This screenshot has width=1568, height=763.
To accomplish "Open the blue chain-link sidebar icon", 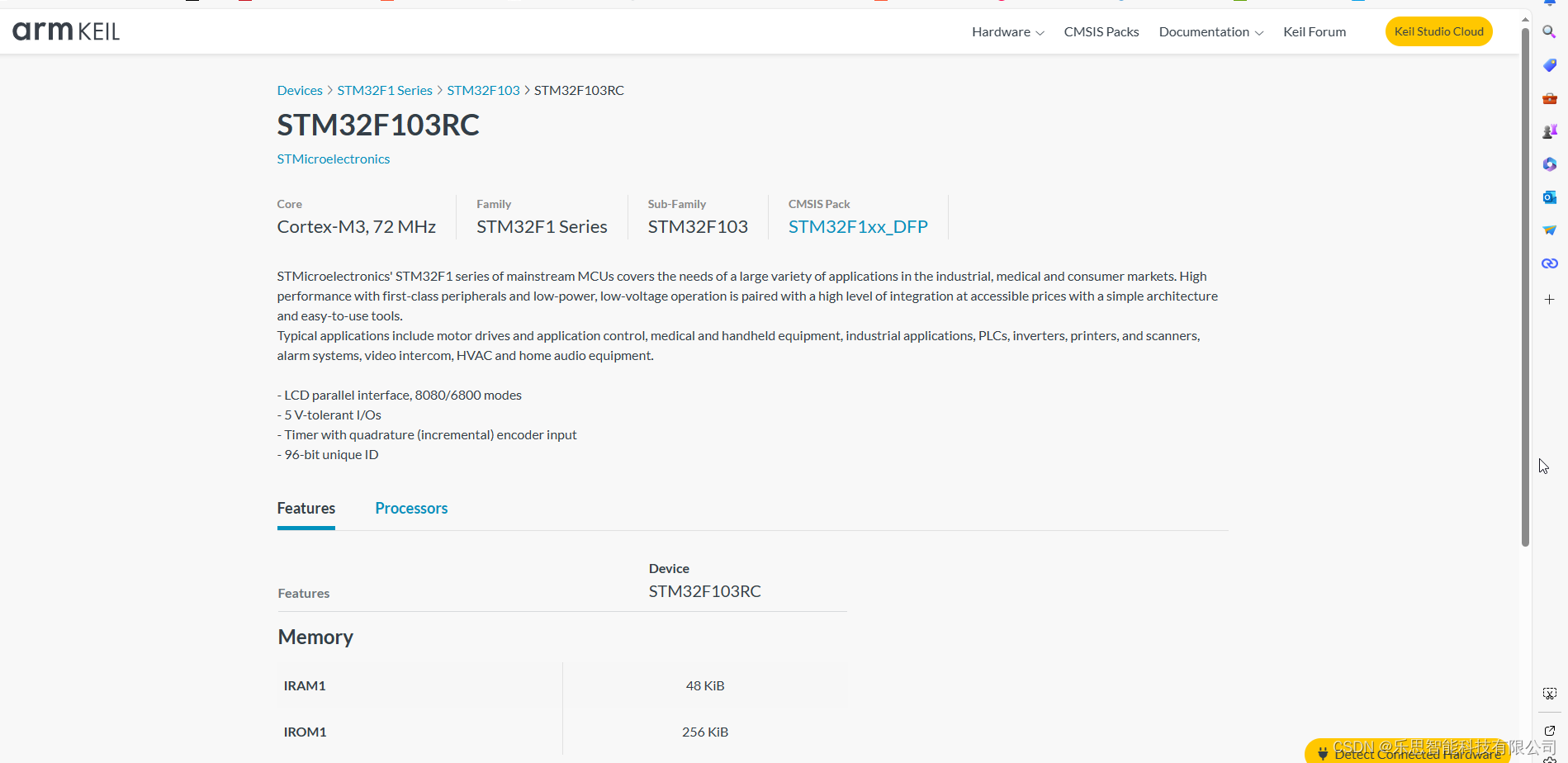I will [x=1549, y=263].
